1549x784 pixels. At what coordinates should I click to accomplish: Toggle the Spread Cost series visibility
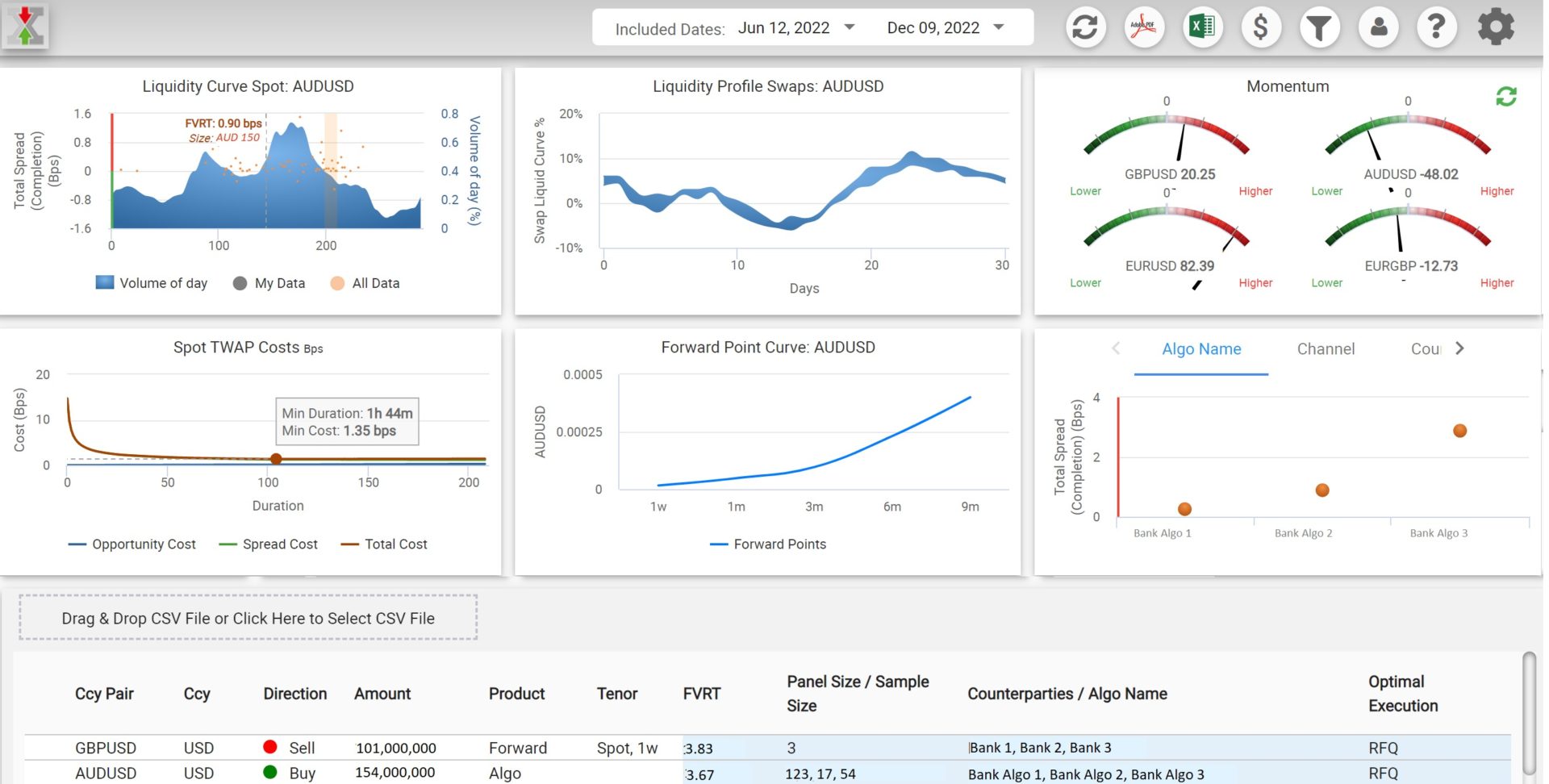[x=269, y=544]
